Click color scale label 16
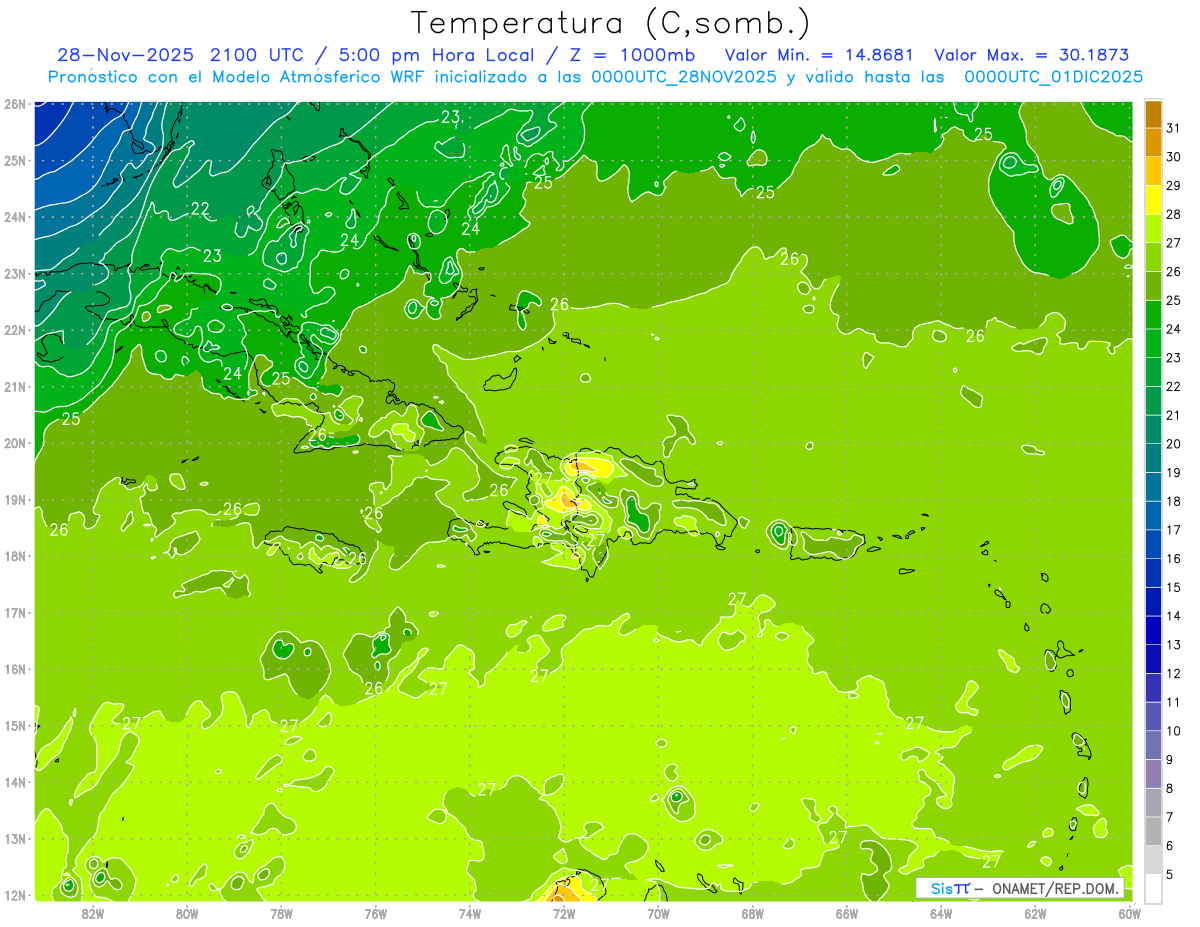1200x927 pixels. (1173, 558)
